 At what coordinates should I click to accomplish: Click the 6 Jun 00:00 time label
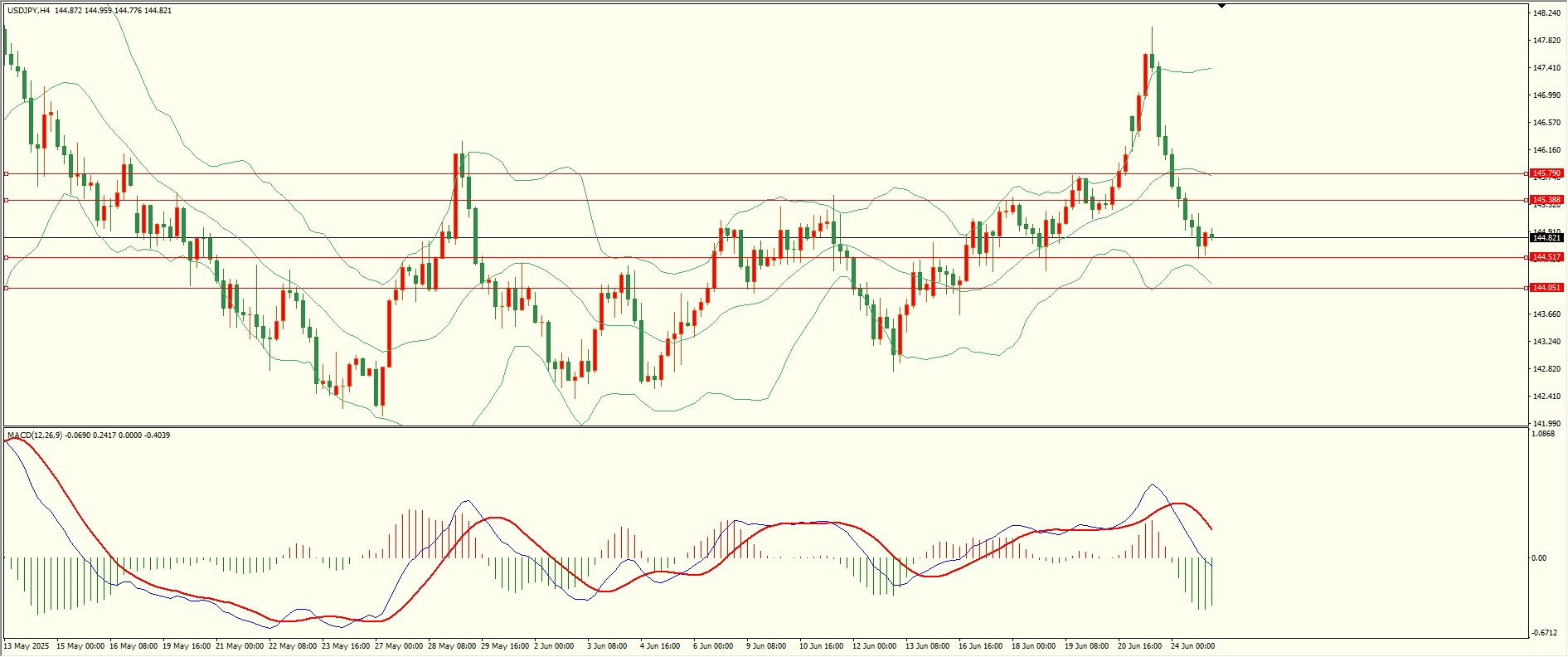pyautogui.click(x=713, y=646)
